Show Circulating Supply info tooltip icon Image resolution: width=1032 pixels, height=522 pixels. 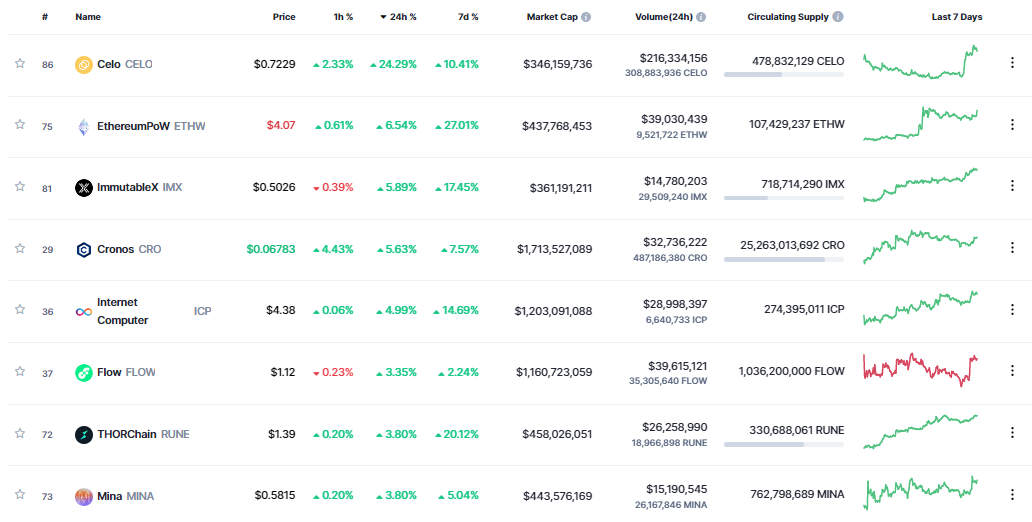click(x=838, y=17)
